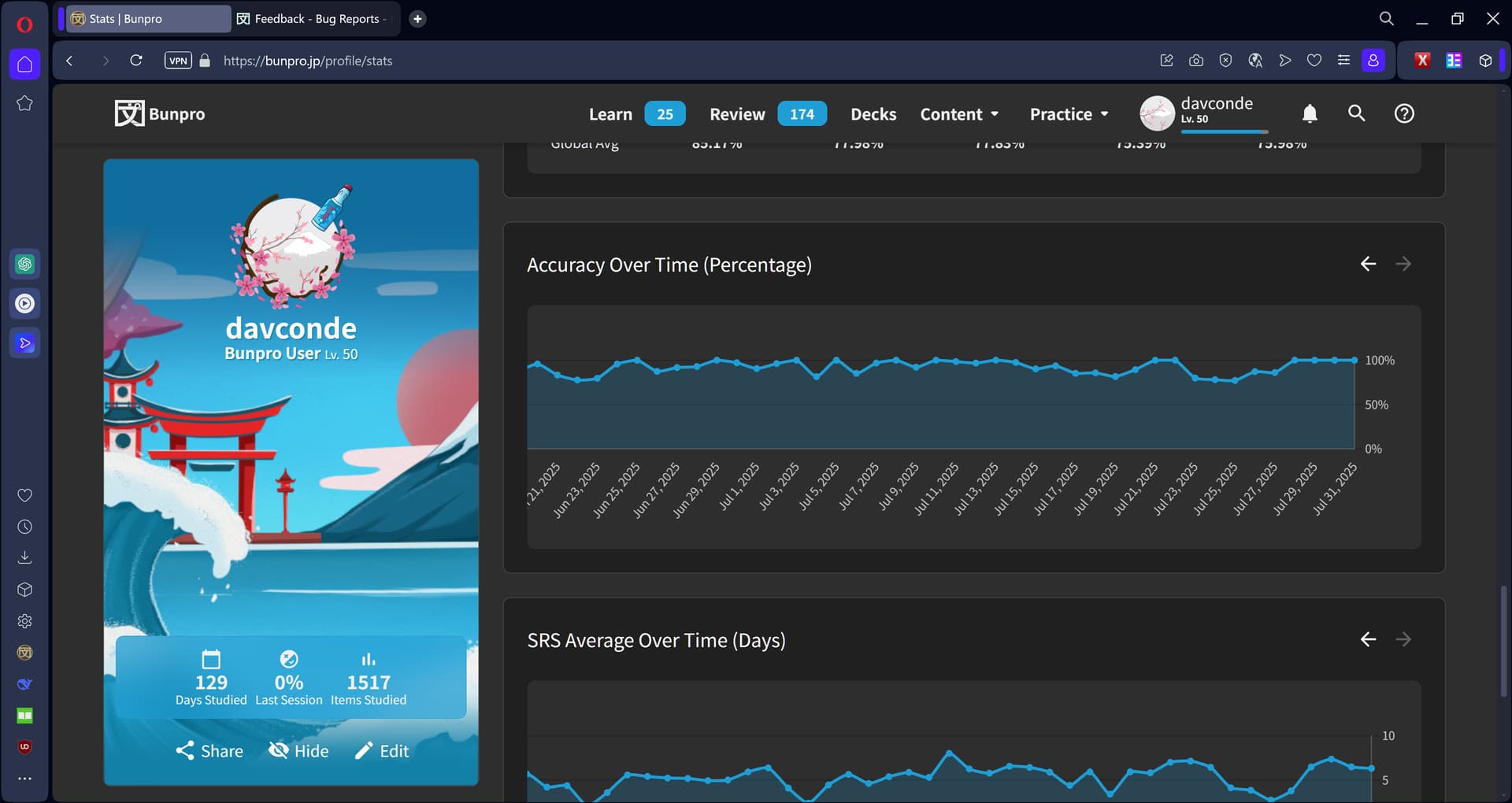
Task: Open Learn with 25 items
Action: pos(636,114)
